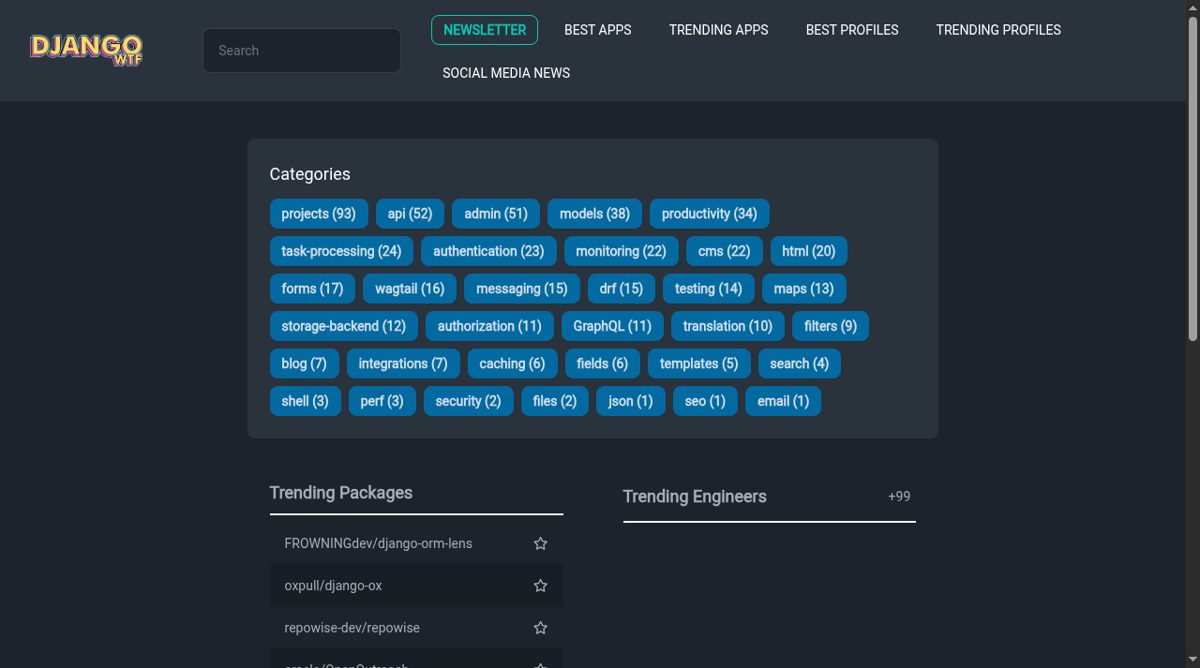The image size is (1200, 668).
Task: Browse the seo (1) category
Action: (706, 401)
